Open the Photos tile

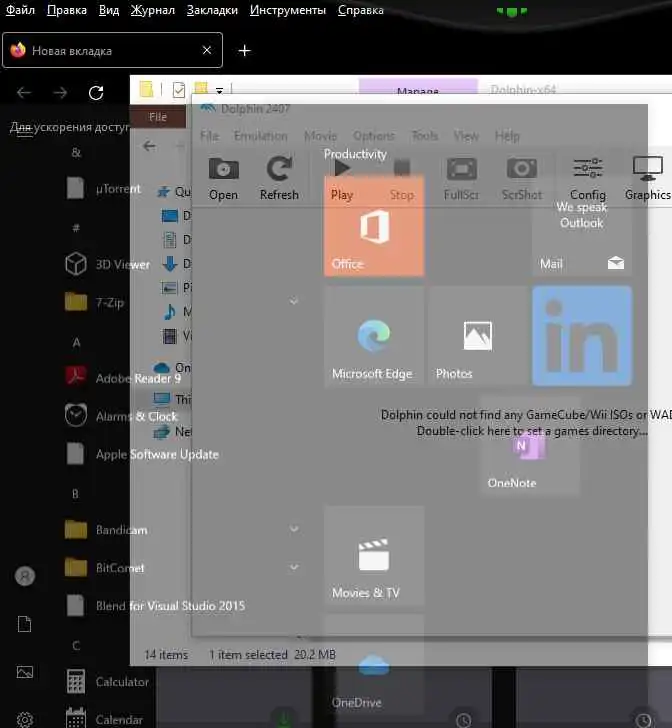(478, 336)
